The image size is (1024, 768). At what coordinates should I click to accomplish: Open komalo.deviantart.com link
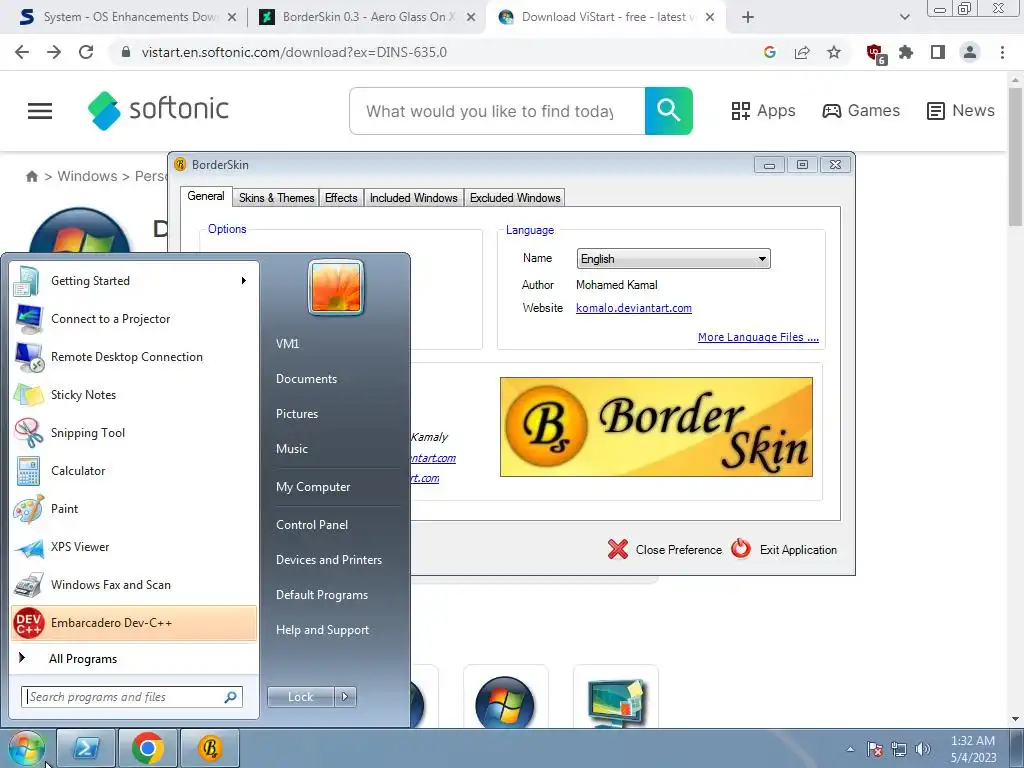[x=633, y=308]
